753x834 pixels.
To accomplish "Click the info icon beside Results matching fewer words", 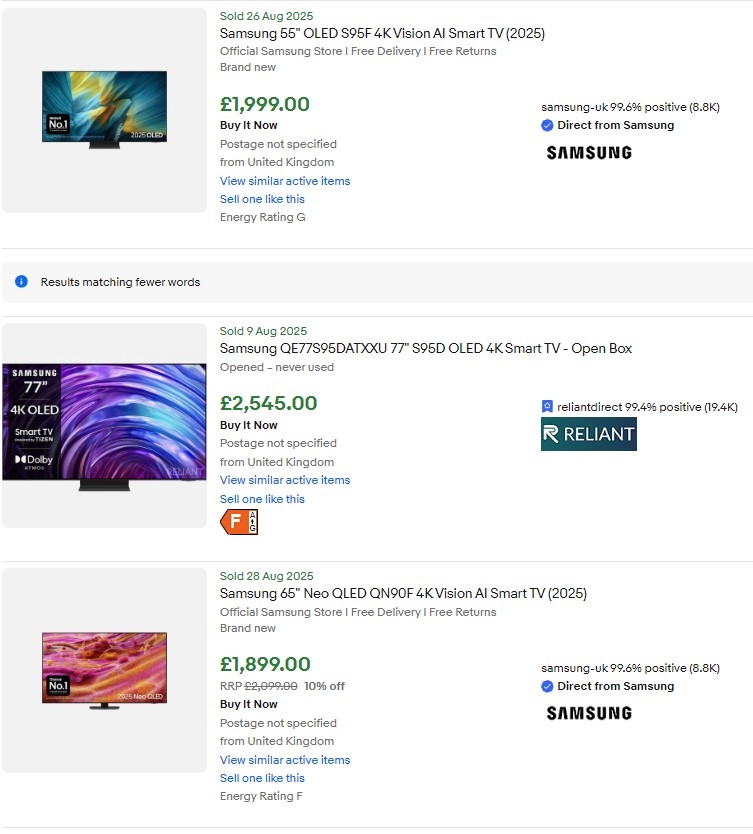I will tap(21, 282).
